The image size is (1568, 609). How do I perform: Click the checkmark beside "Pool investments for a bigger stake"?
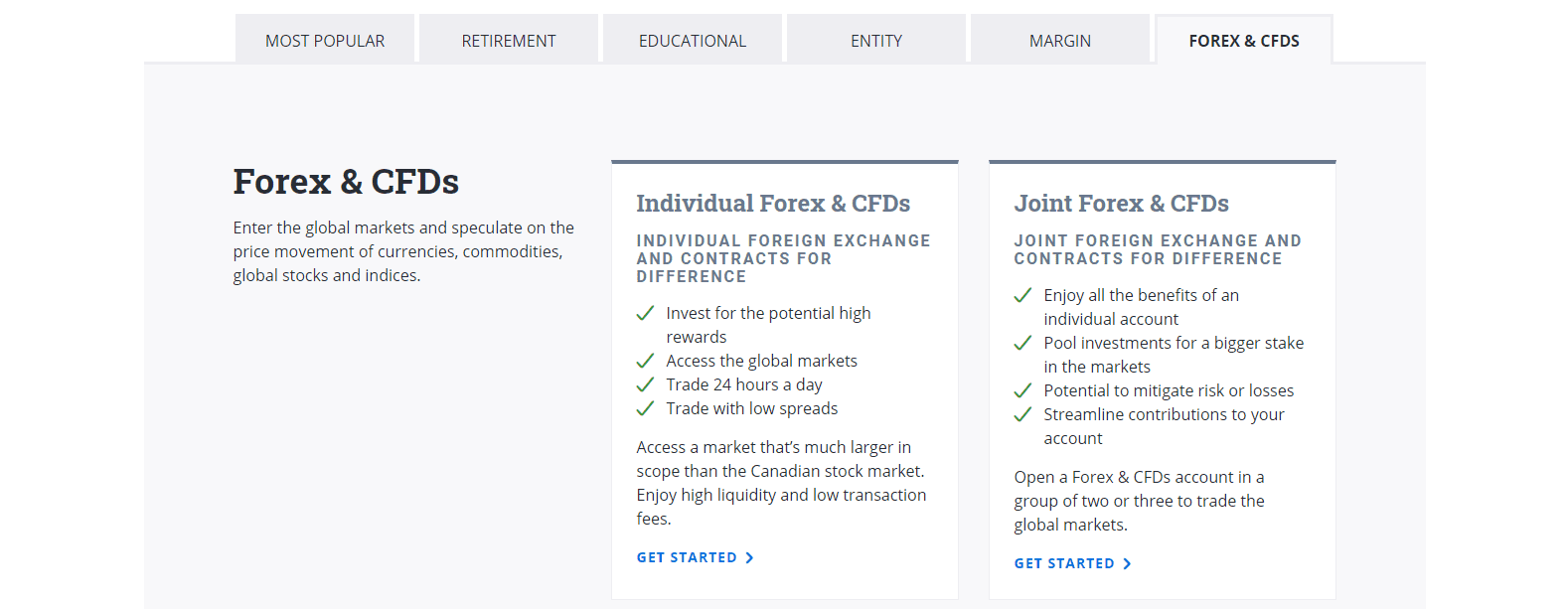pyautogui.click(x=1022, y=343)
